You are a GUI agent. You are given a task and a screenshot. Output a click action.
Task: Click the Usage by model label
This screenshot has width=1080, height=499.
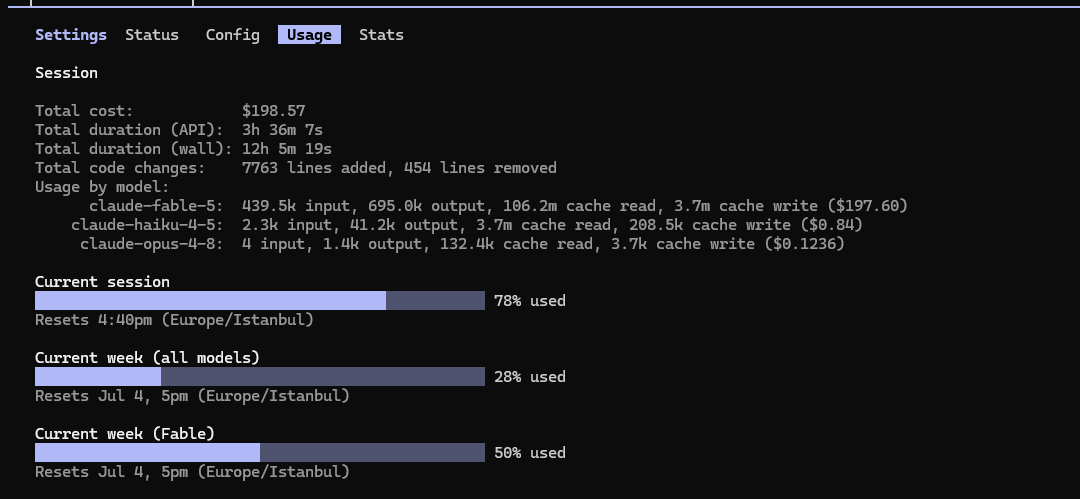[102, 187]
